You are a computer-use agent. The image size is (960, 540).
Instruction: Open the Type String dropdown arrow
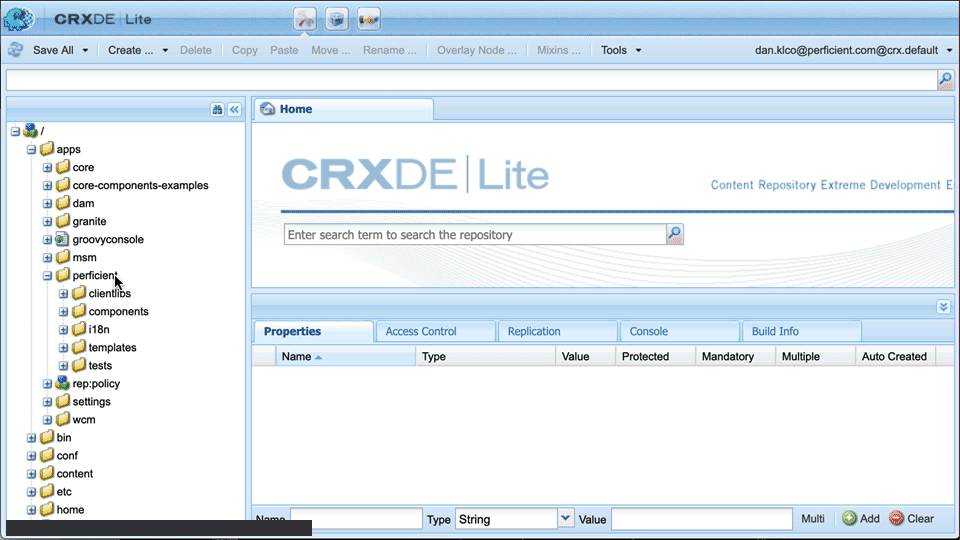566,518
